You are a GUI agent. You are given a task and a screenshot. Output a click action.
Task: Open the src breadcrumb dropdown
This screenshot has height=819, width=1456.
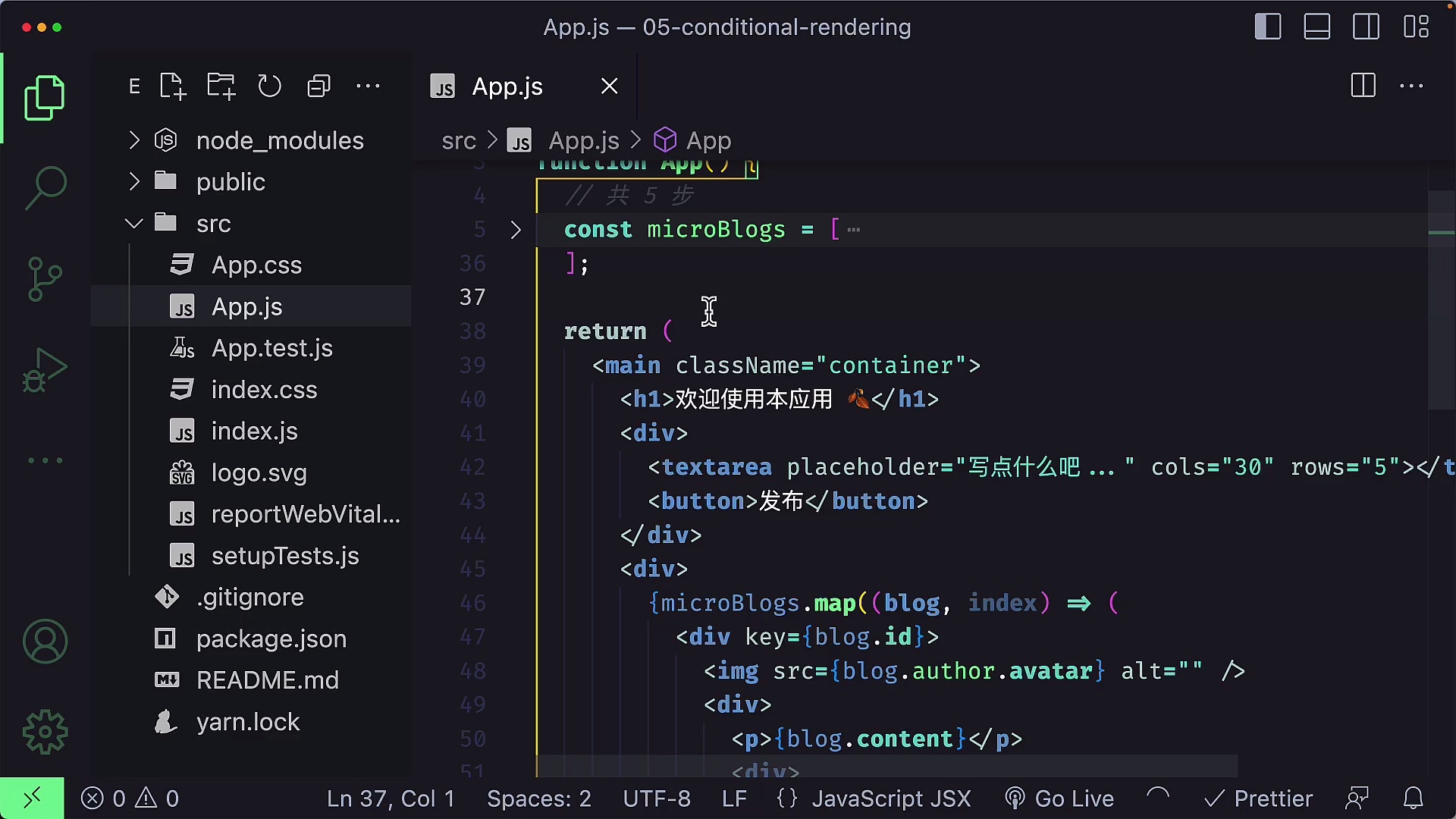459,141
